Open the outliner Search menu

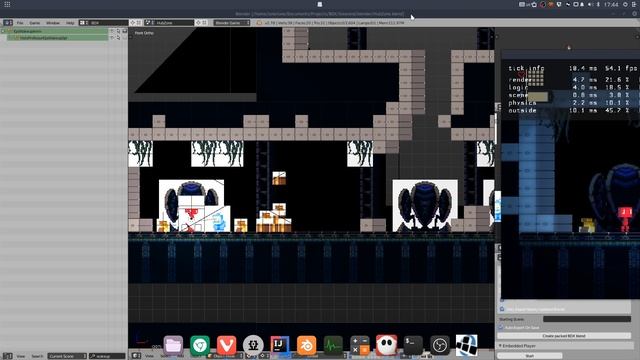pyautogui.click(x=37, y=356)
